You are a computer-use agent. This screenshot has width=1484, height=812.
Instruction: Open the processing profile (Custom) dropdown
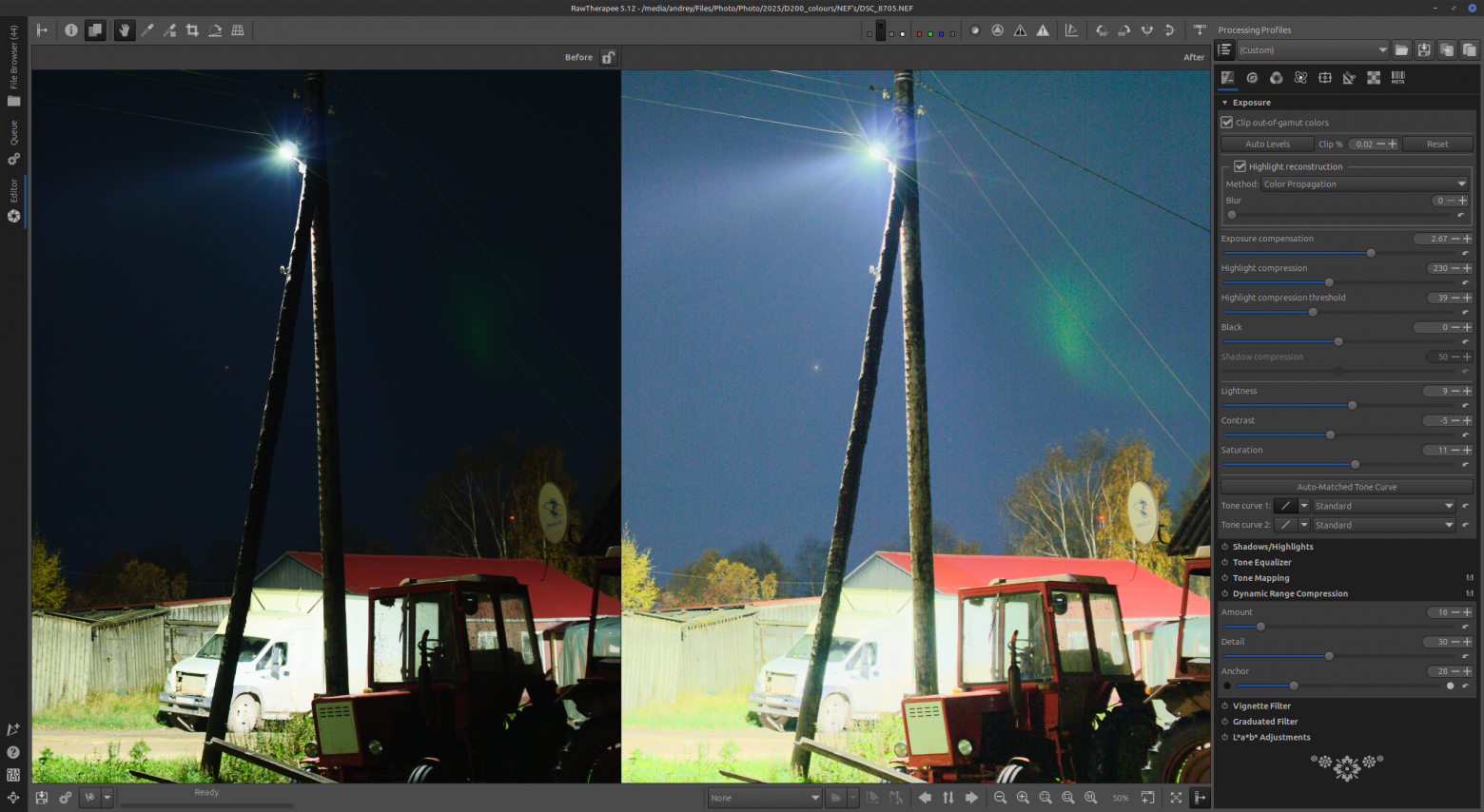[x=1313, y=50]
